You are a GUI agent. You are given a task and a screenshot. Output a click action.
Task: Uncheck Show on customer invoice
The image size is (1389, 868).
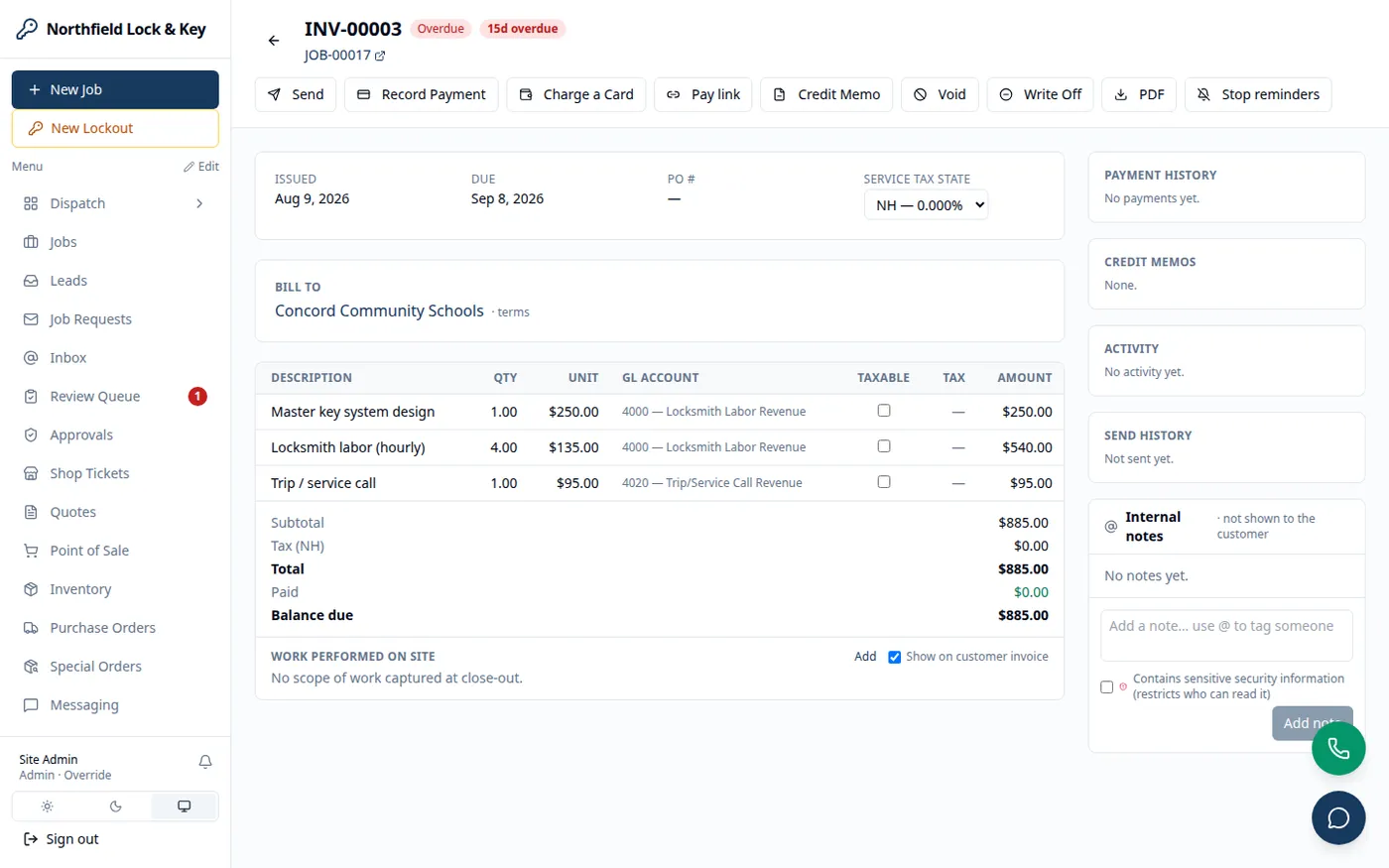pyautogui.click(x=895, y=657)
